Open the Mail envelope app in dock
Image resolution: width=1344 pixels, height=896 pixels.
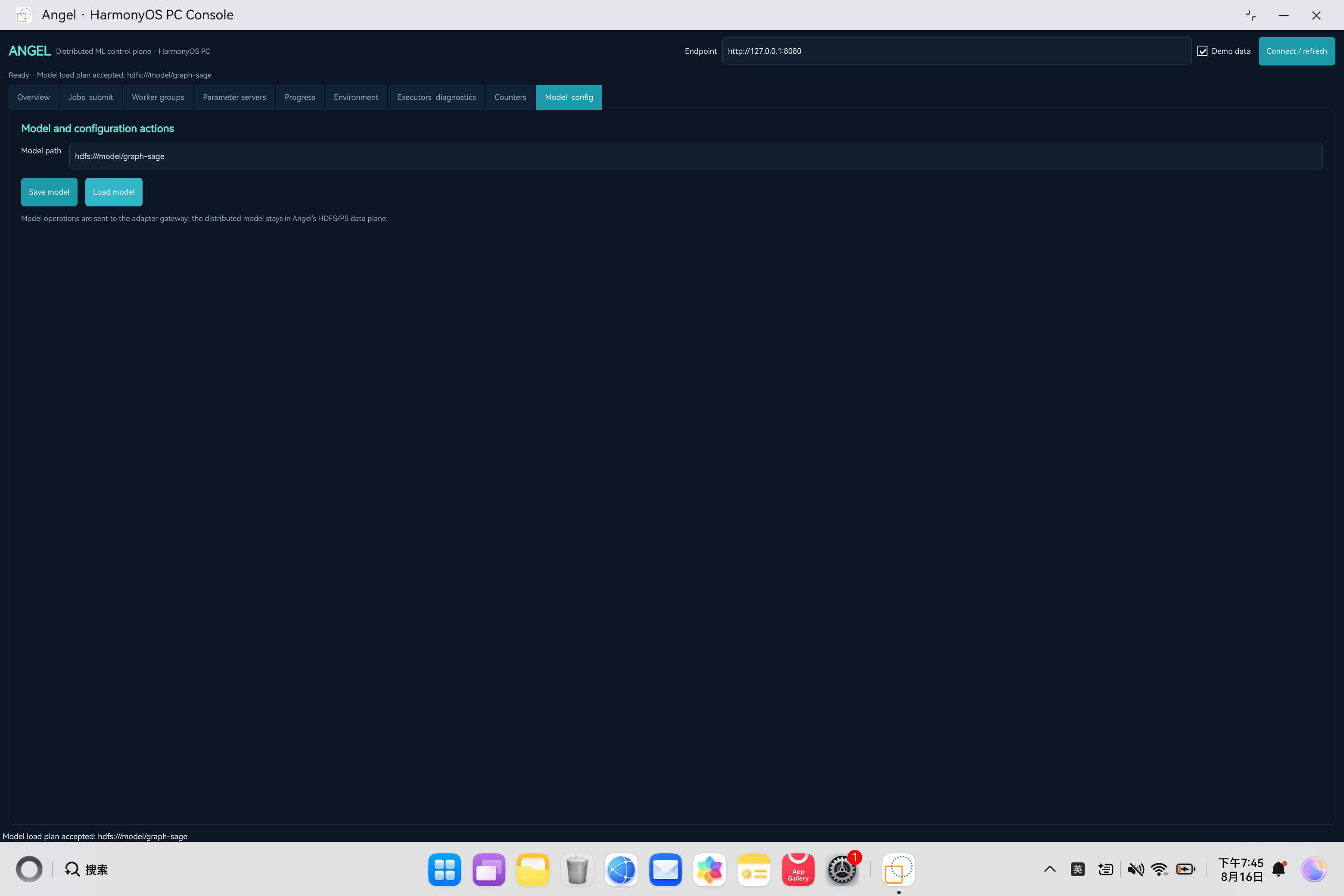[665, 870]
